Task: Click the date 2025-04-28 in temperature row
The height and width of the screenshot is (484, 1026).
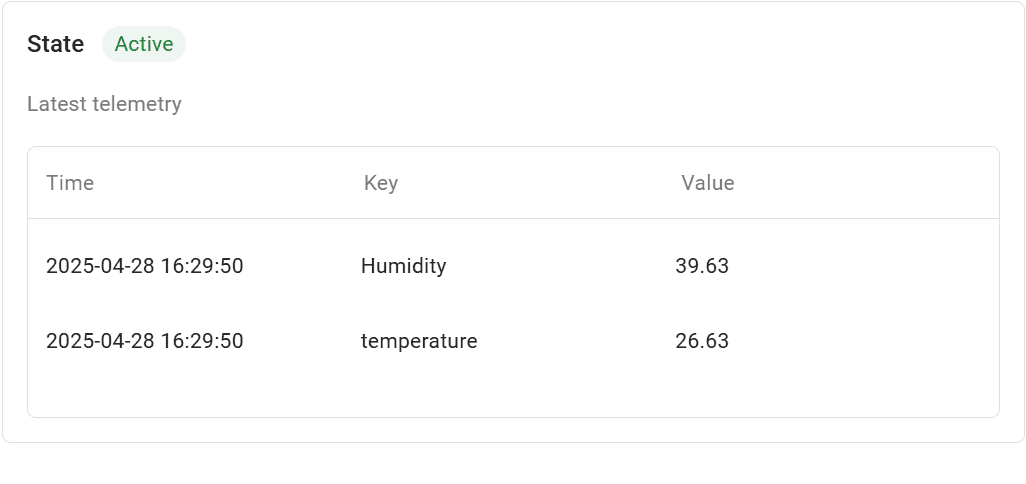Action: 100,341
